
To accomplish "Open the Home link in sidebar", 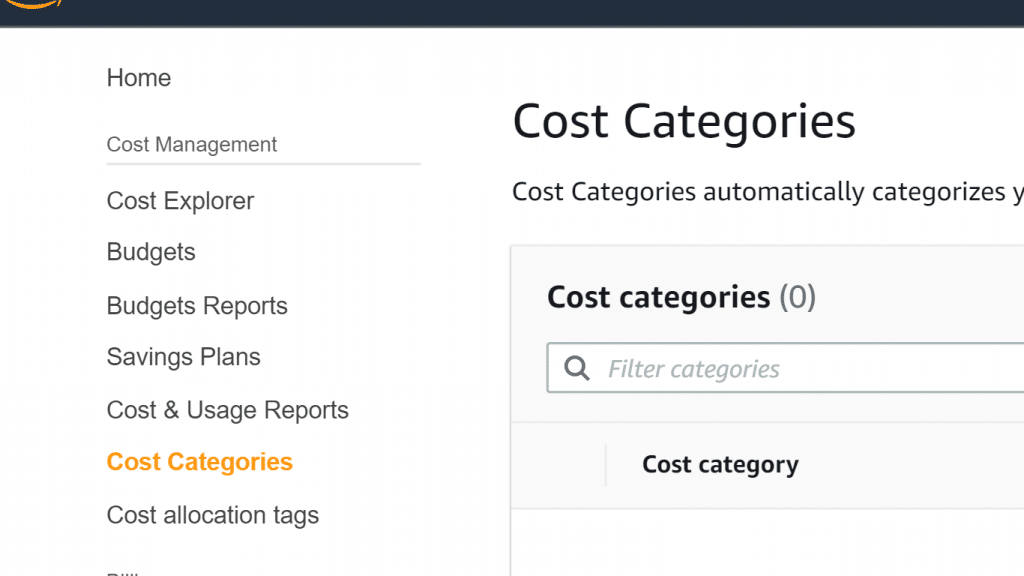I will click(138, 78).
